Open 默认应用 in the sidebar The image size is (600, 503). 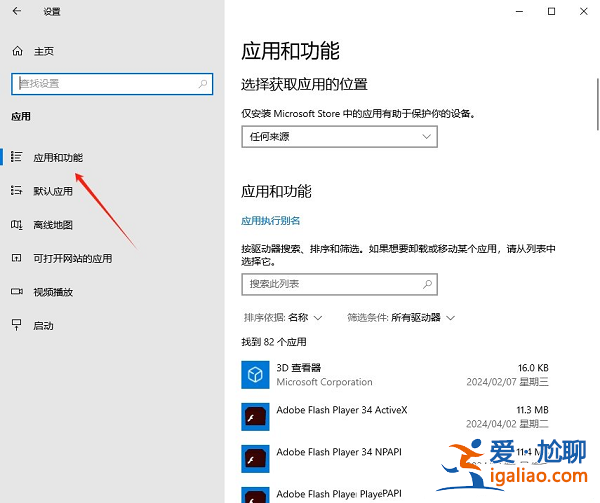53,191
